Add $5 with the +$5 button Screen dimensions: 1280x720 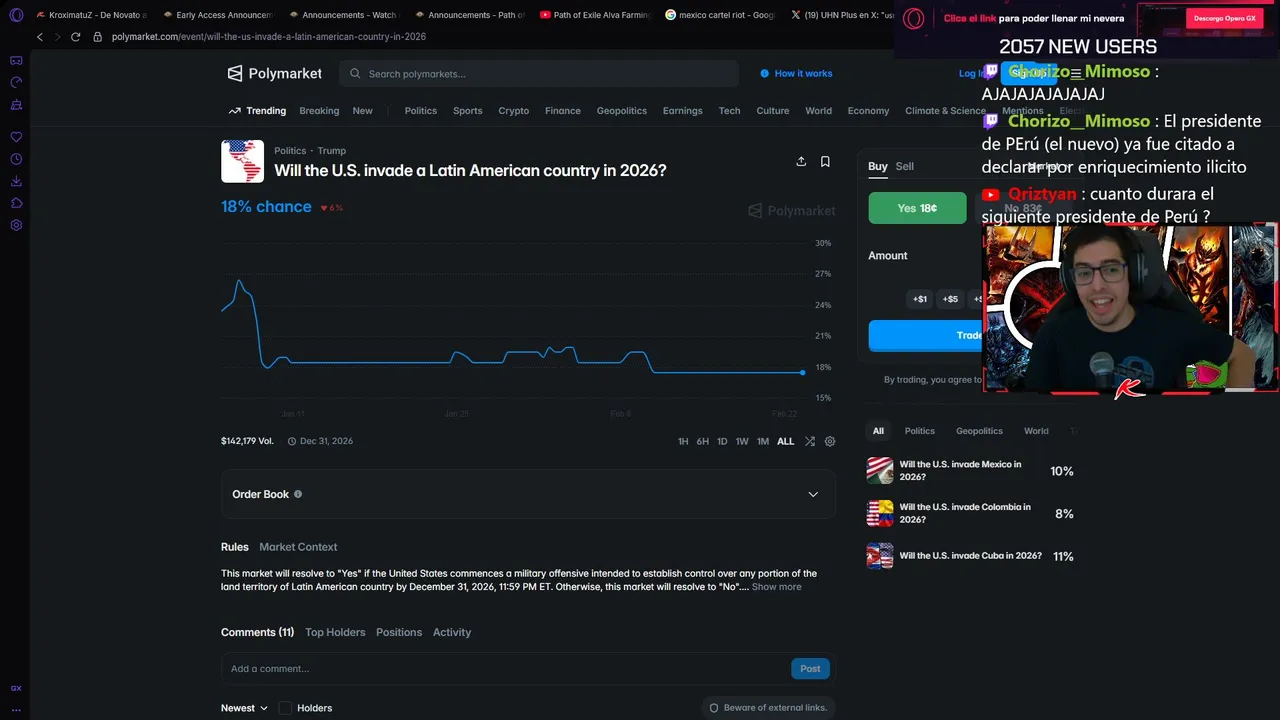point(950,299)
